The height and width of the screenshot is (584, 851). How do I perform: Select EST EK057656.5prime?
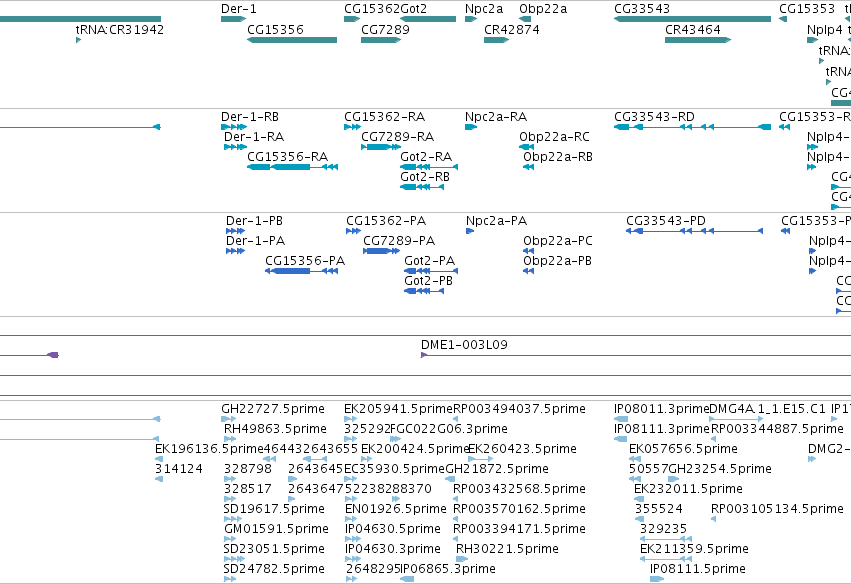pyautogui.click(x=635, y=459)
